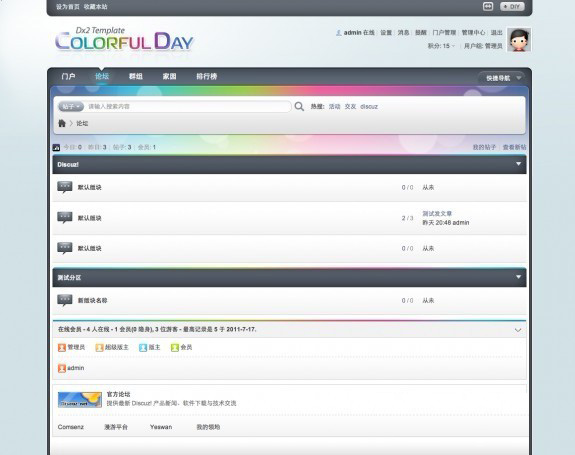The width and height of the screenshot is (575, 455).
Task: Open the 查看新帖 link
Action: click(x=514, y=147)
